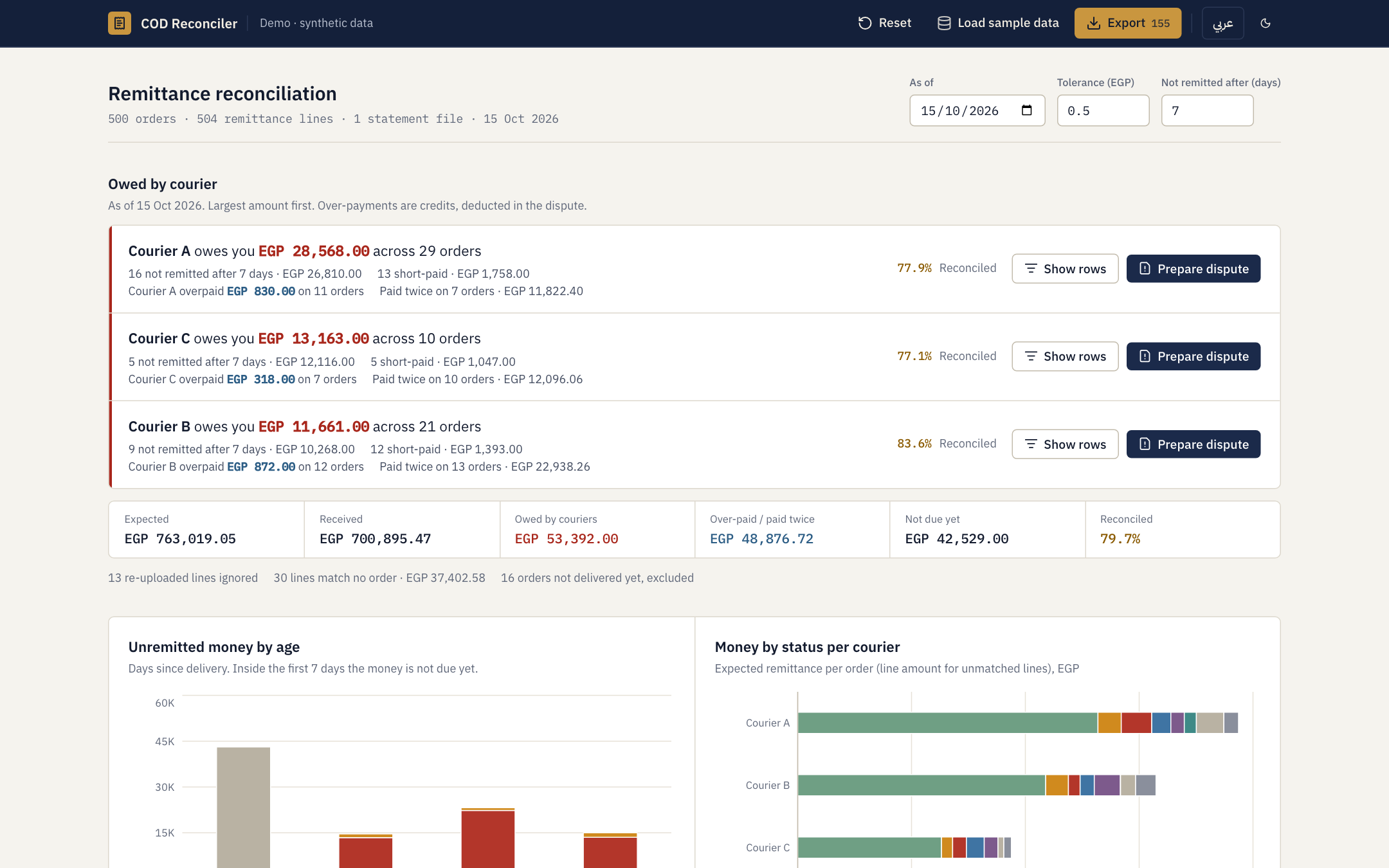Click Load sample data button
The width and height of the screenshot is (1389, 868).
[x=998, y=23]
